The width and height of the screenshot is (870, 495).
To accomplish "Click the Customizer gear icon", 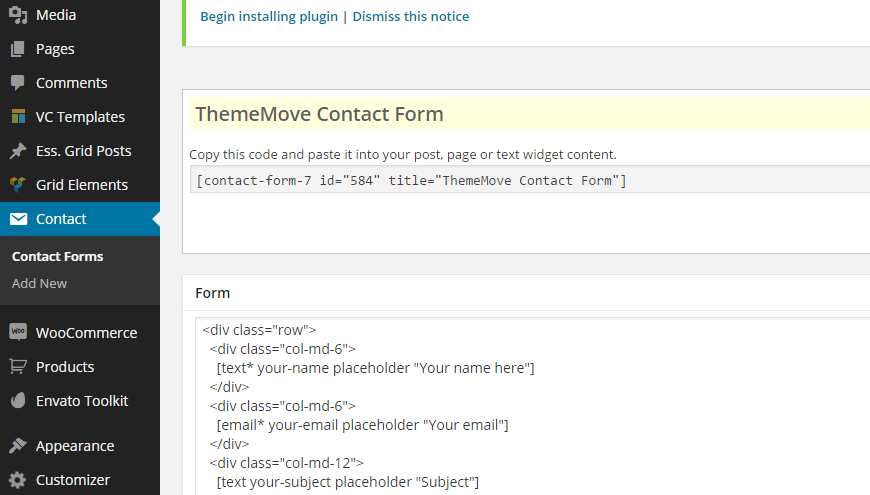I will 17,480.
